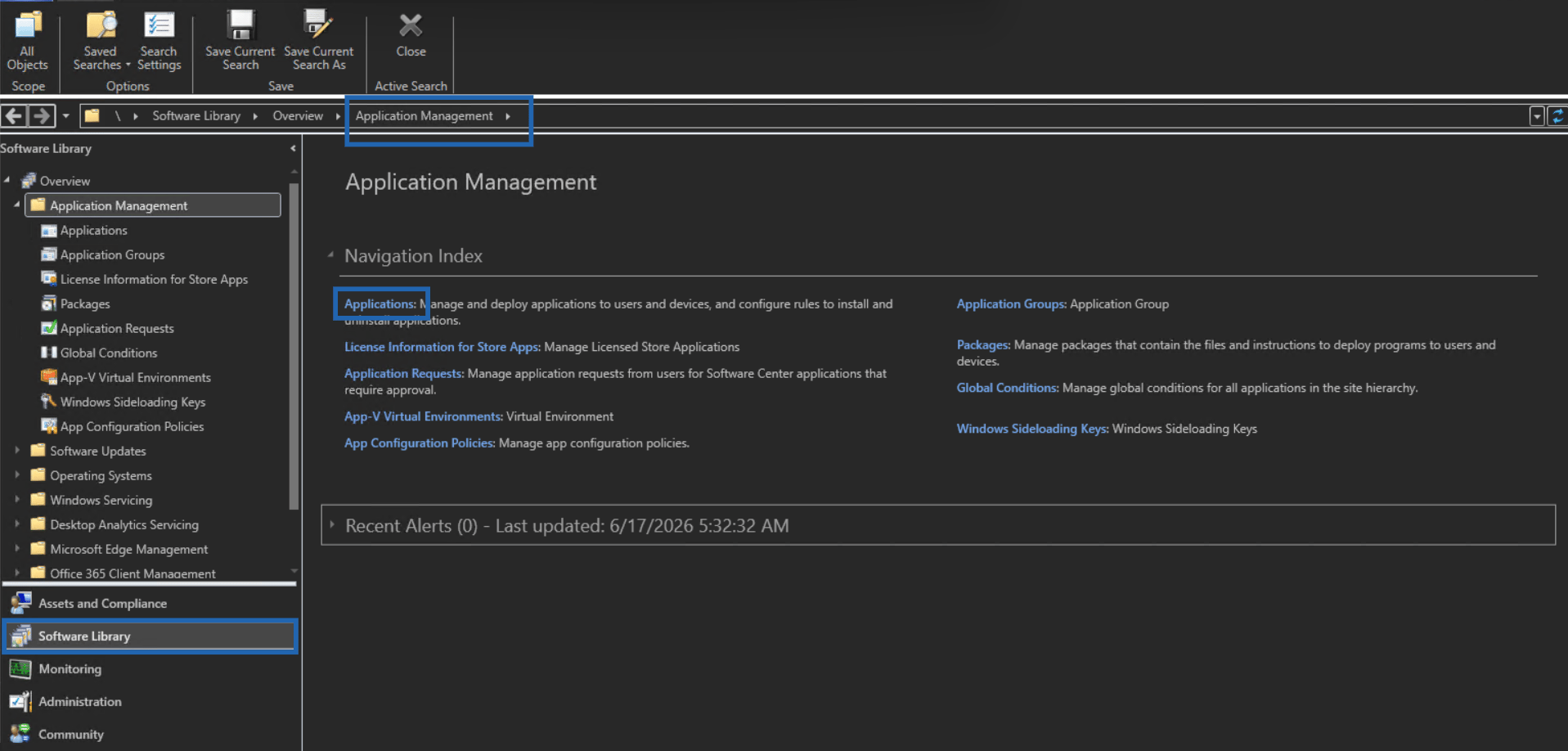Screen dimensions: 1568x751
Task: Click Save Current Search As icon
Action: (x=317, y=25)
